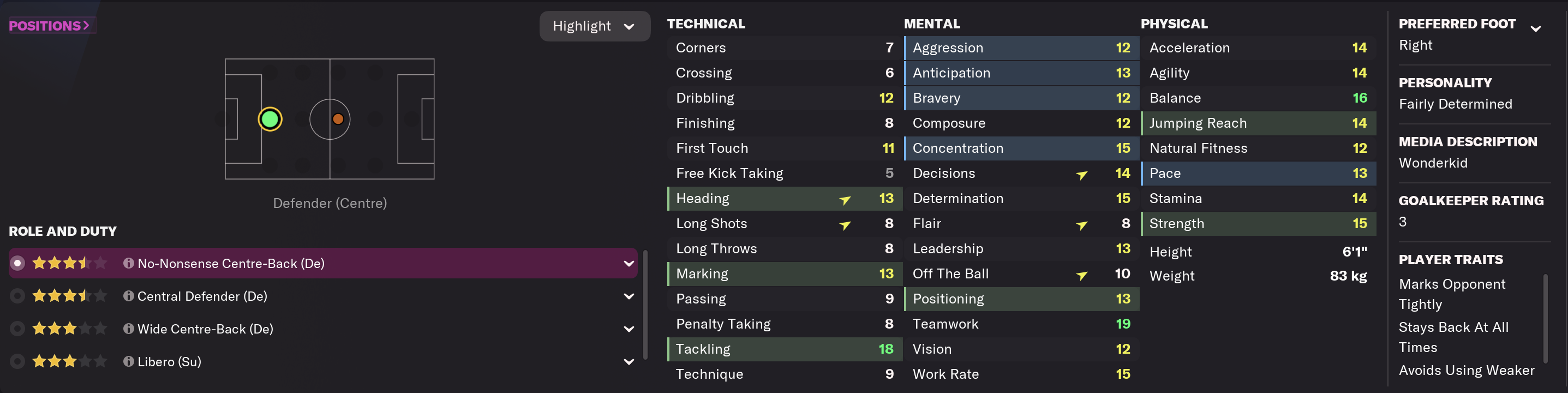1568x393 pixels.
Task: Click the arrow icon next to Off The Ball
Action: click(x=1082, y=275)
